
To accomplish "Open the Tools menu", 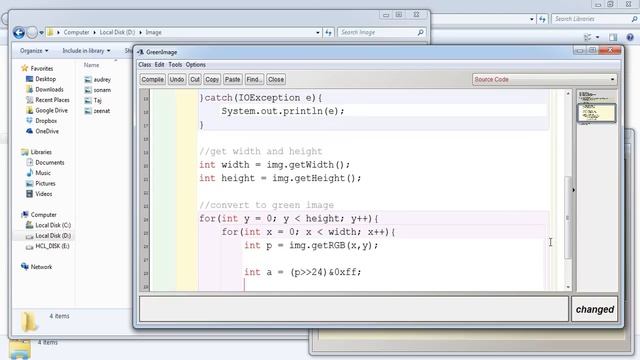I will click(x=175, y=64).
